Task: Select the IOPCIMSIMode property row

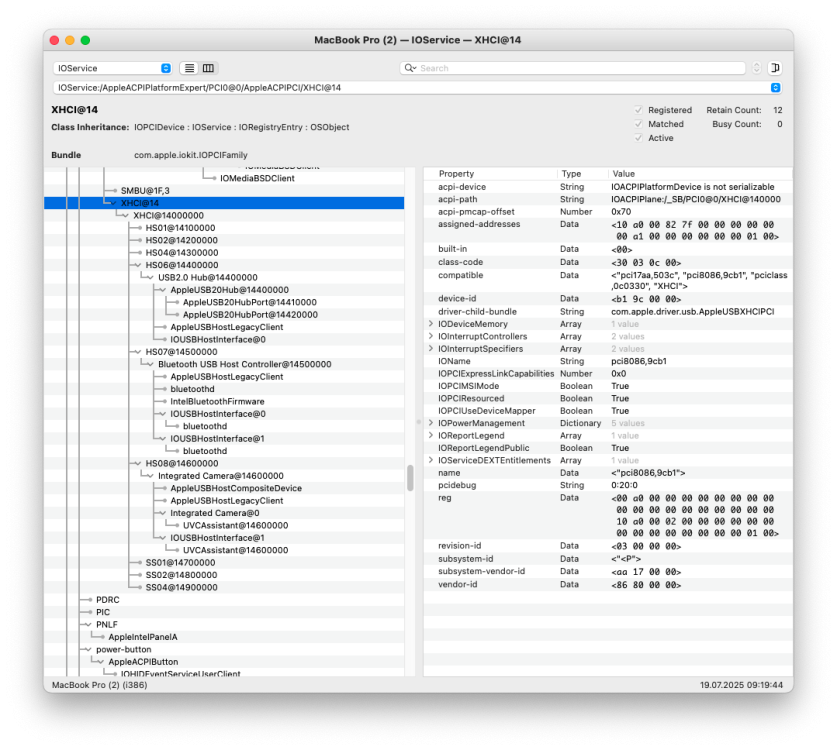Action: click(x=608, y=386)
